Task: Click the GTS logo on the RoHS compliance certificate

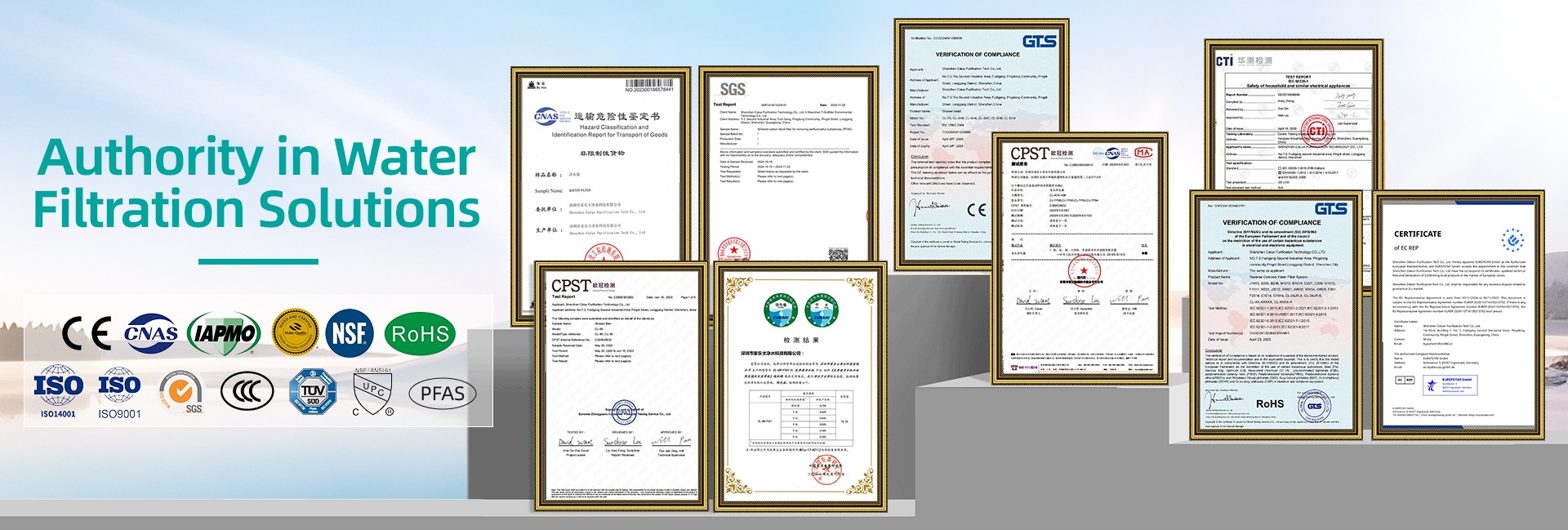Action: [x=1330, y=209]
